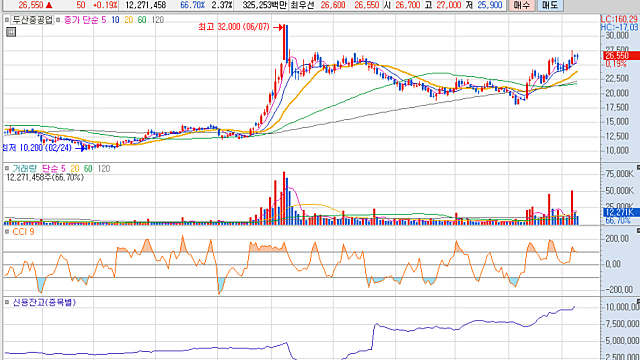Click the 325,253백만 trading value
The height and width of the screenshot is (360, 640).
264,5
